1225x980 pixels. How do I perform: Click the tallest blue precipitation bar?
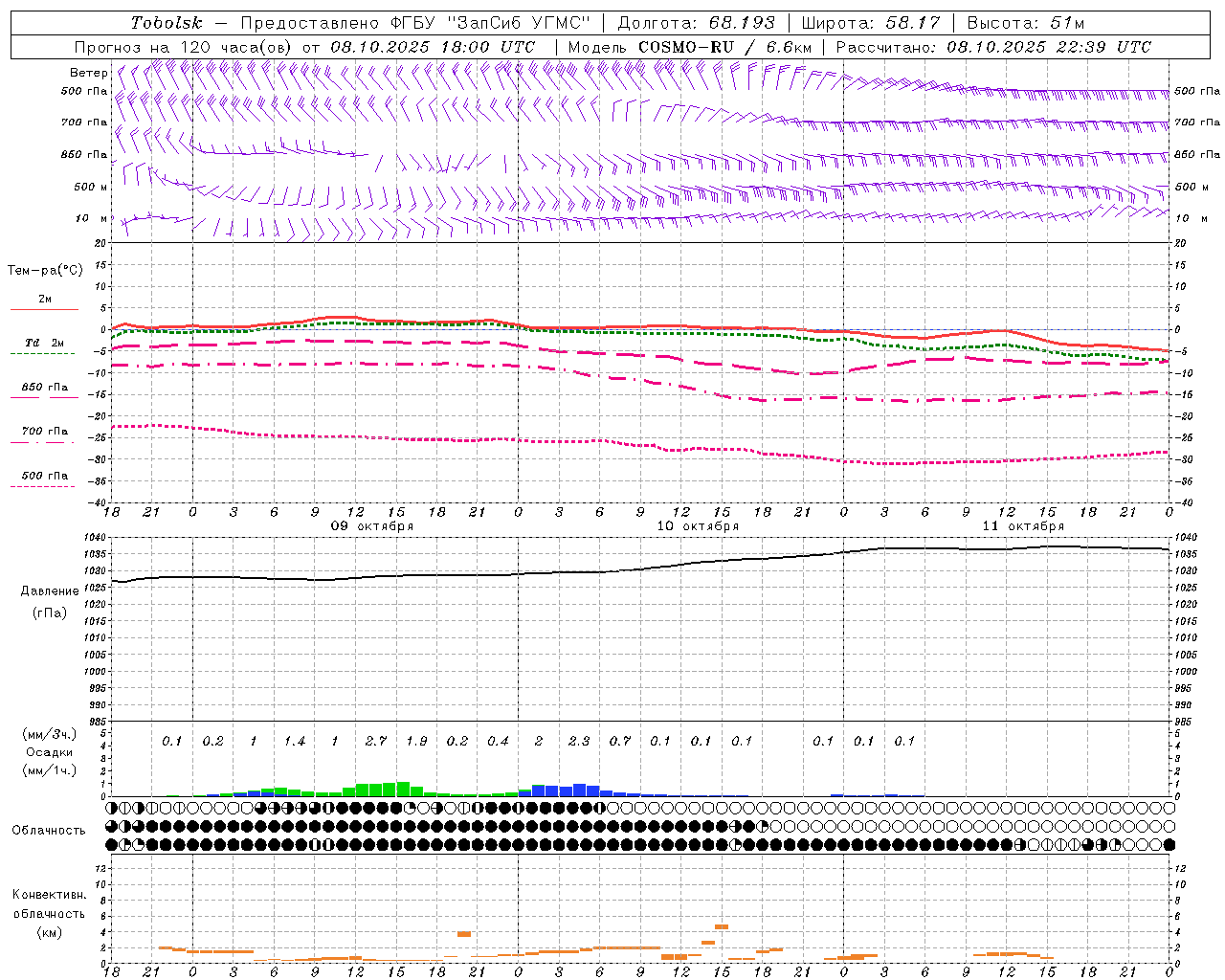point(579,791)
